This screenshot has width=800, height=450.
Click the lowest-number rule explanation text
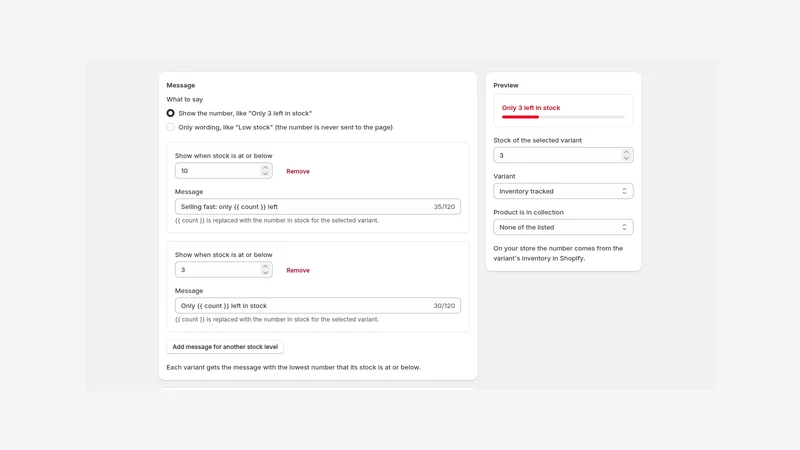tap(293, 367)
